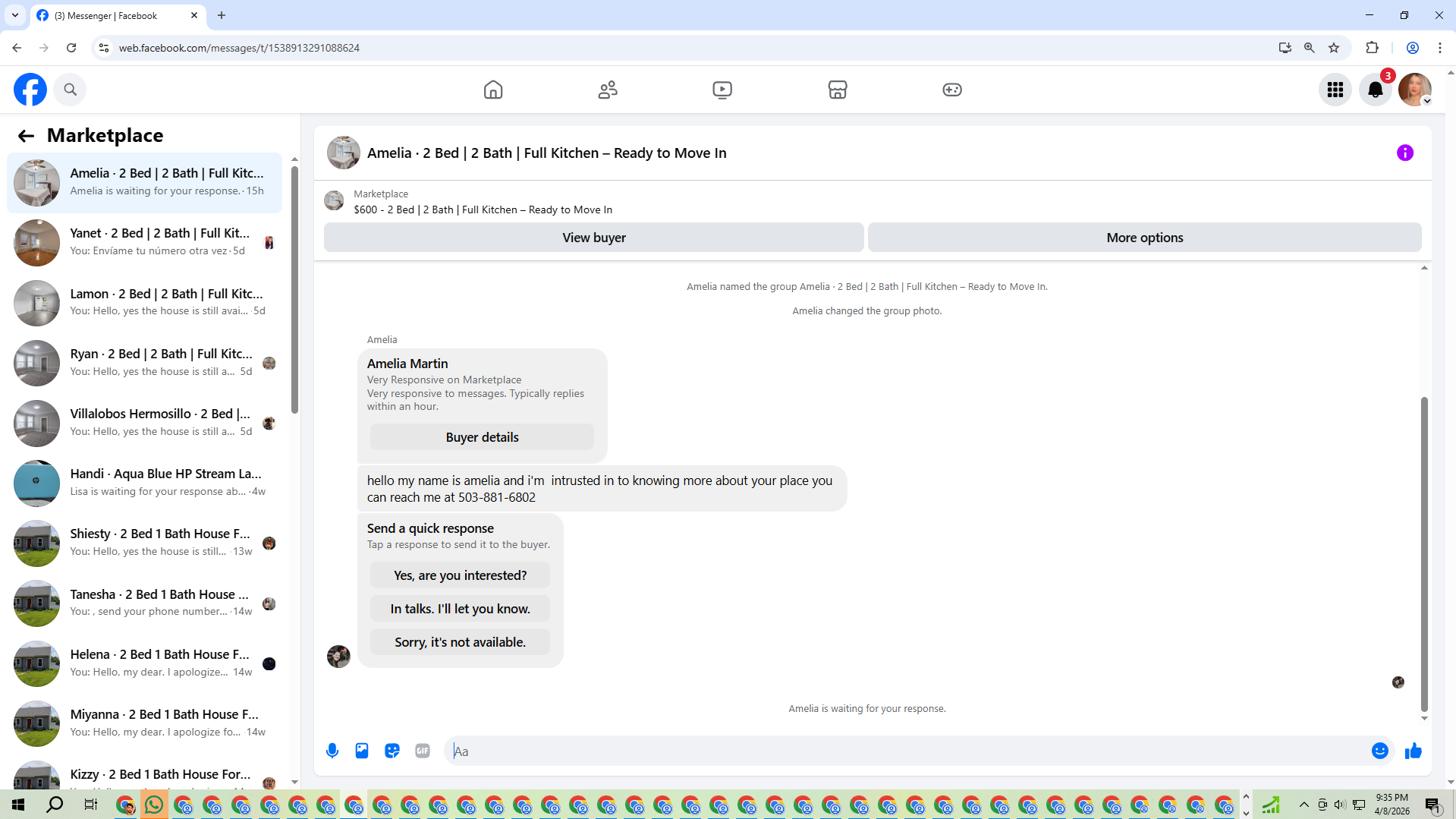1456x819 pixels.
Task: Open browser extensions puzzle icon
Action: (1372, 48)
